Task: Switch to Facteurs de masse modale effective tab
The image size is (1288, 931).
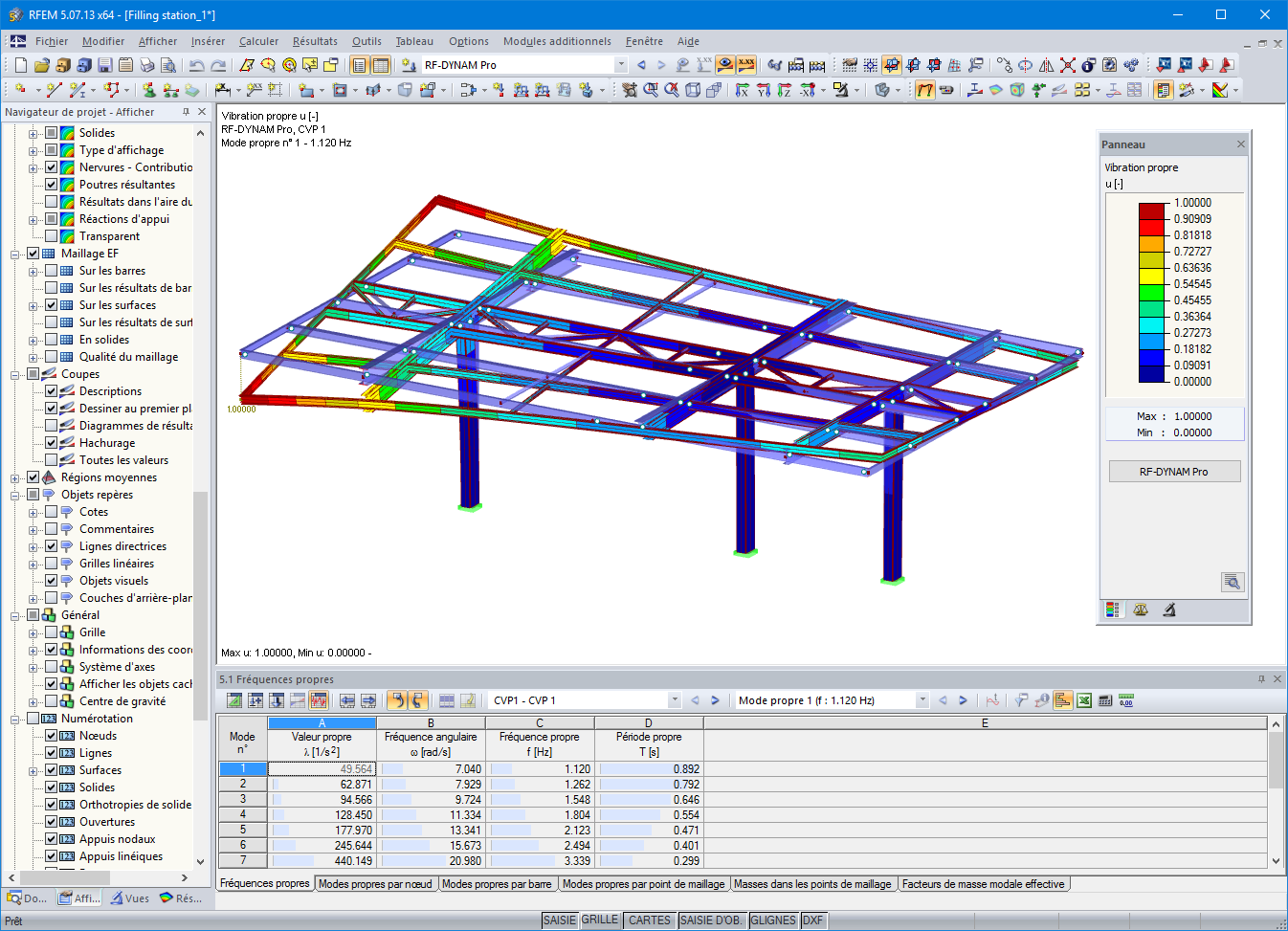Action: click(x=983, y=884)
